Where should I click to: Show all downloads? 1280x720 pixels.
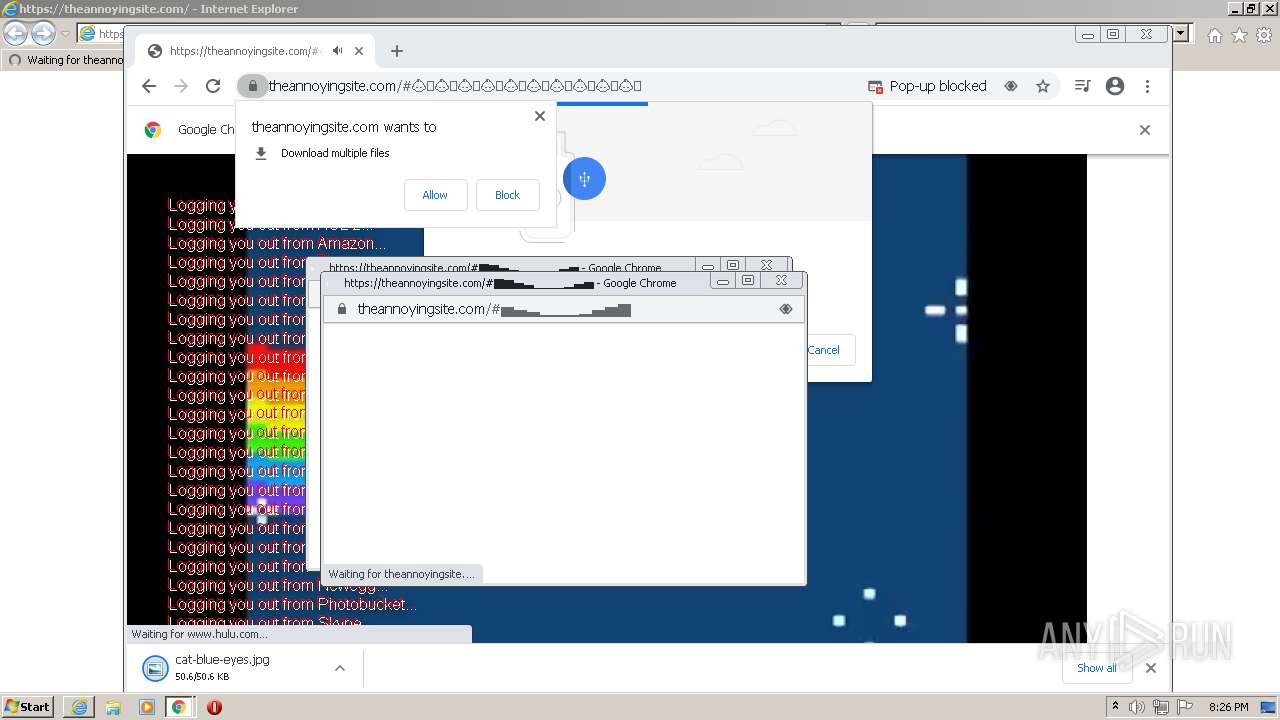point(1097,668)
